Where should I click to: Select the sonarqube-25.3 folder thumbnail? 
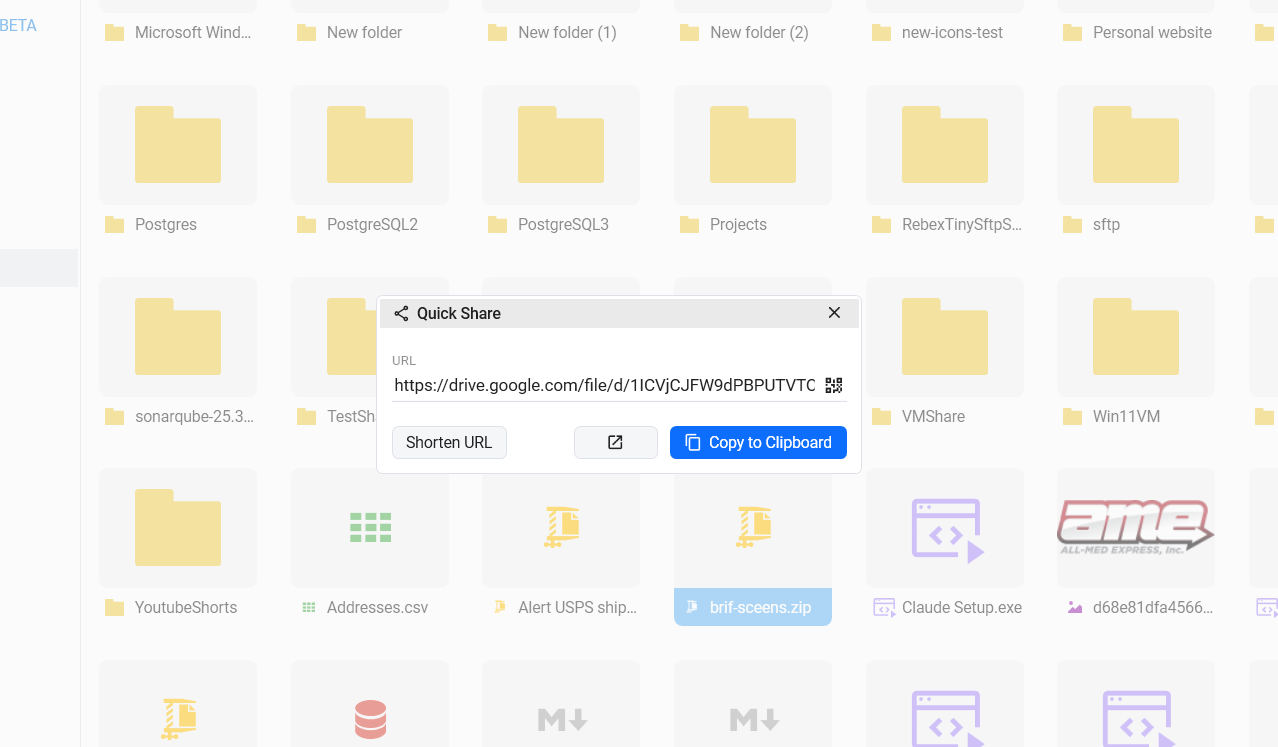click(178, 337)
